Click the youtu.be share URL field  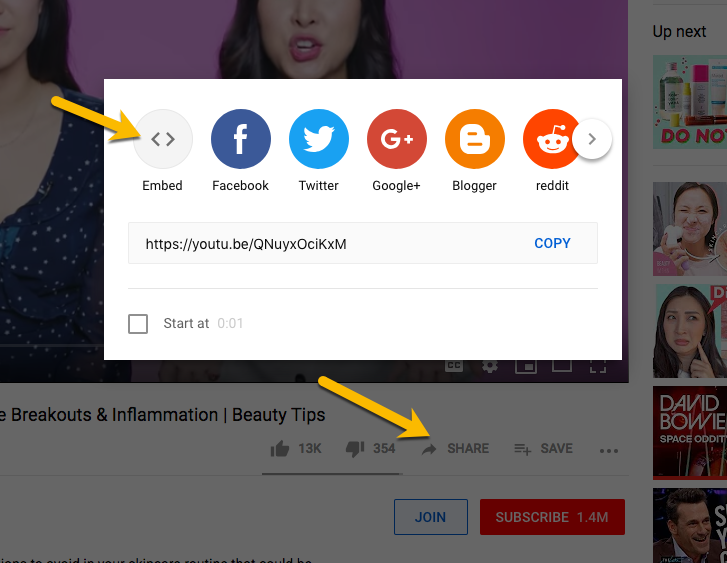(330, 244)
